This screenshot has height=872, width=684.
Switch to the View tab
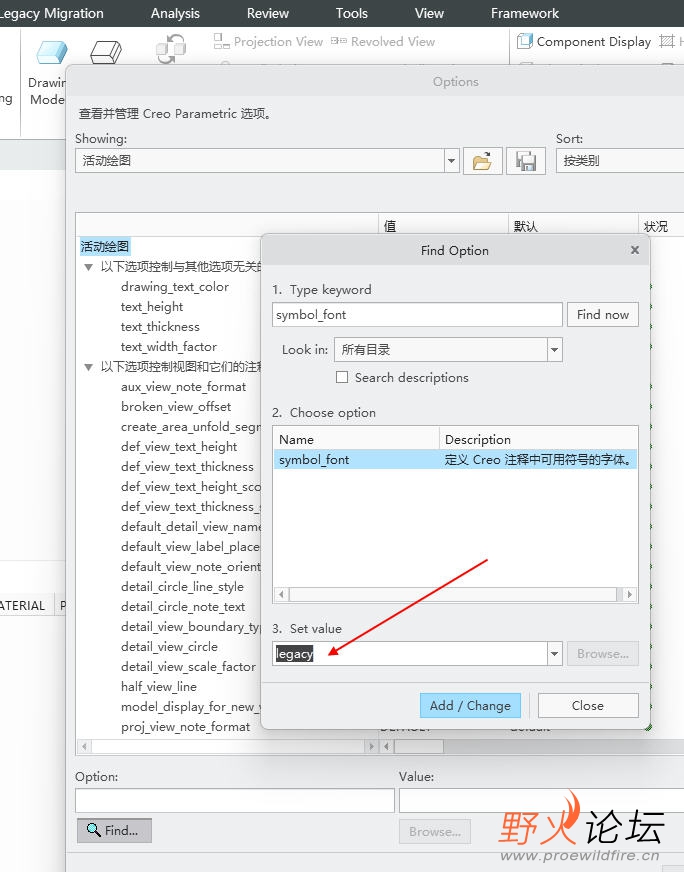pos(429,13)
